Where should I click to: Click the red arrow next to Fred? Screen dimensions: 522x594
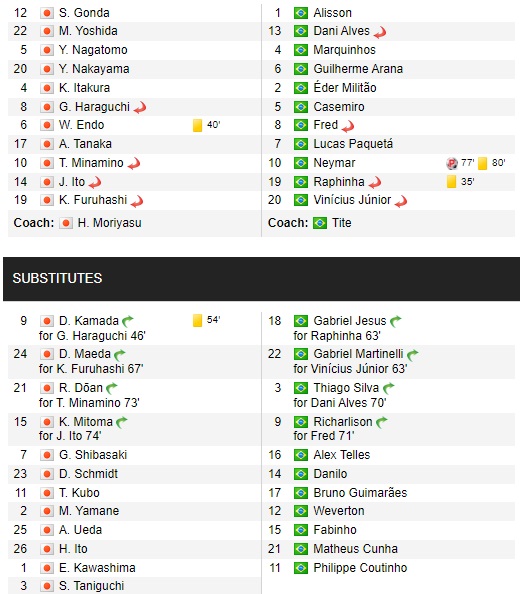[x=348, y=127]
